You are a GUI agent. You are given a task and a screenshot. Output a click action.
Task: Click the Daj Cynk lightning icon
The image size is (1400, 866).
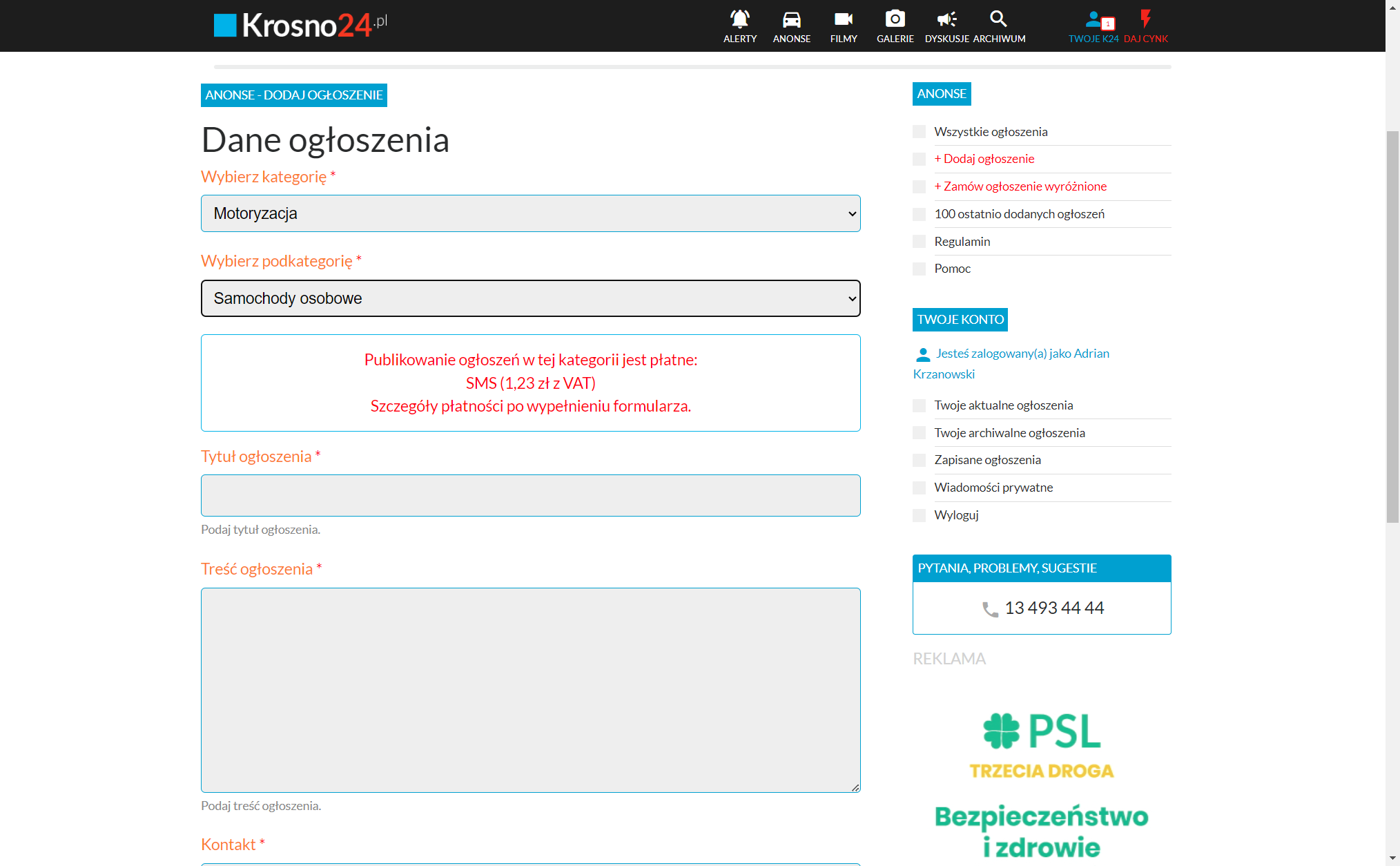1146,19
